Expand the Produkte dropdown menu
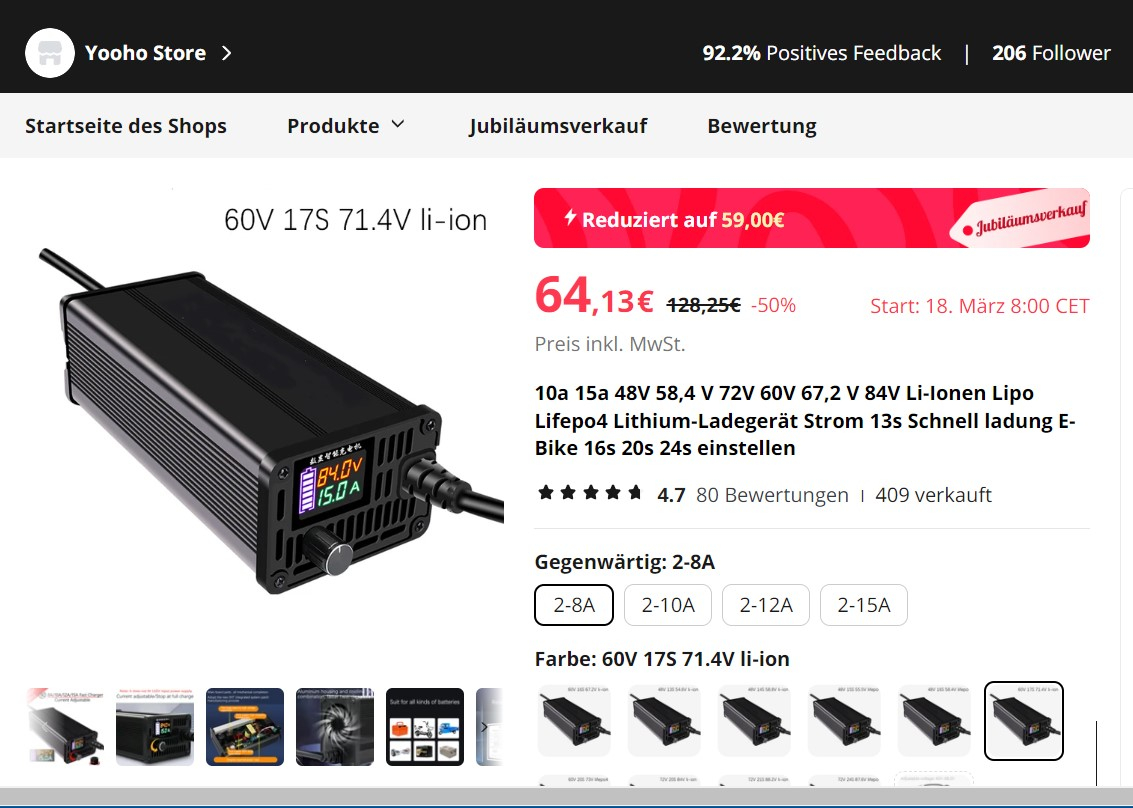 (x=346, y=126)
